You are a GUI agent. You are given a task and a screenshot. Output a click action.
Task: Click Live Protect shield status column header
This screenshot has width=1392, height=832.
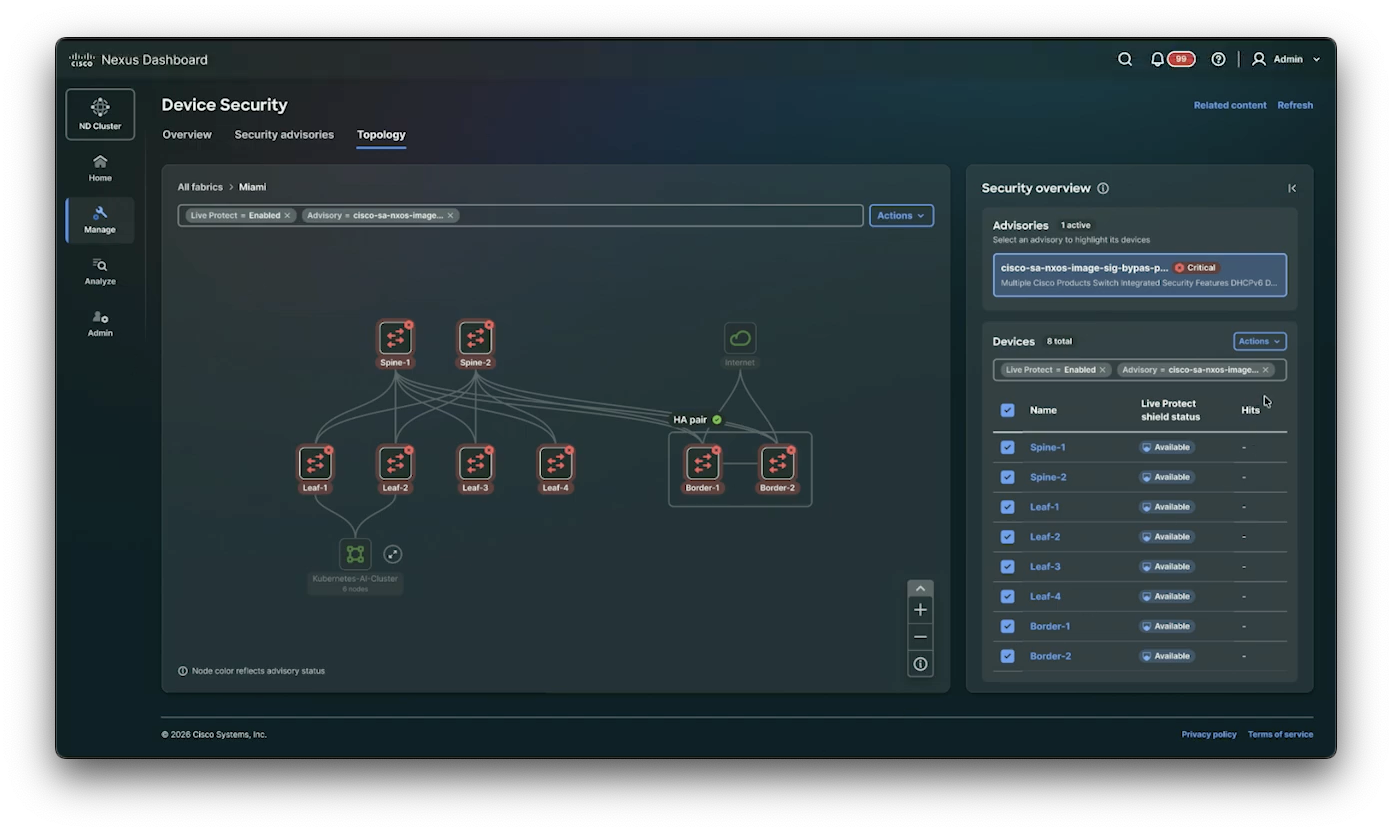pyautogui.click(x=1168, y=410)
